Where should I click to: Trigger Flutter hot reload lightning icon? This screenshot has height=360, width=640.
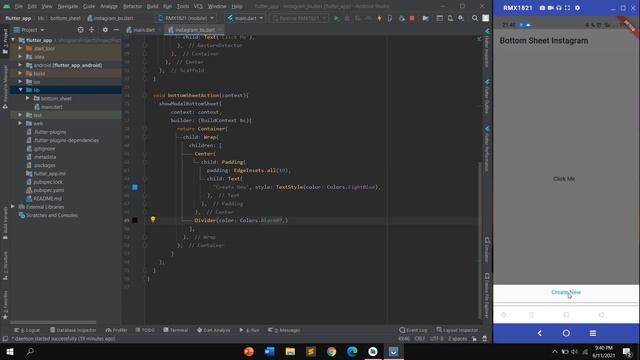[x=379, y=18]
